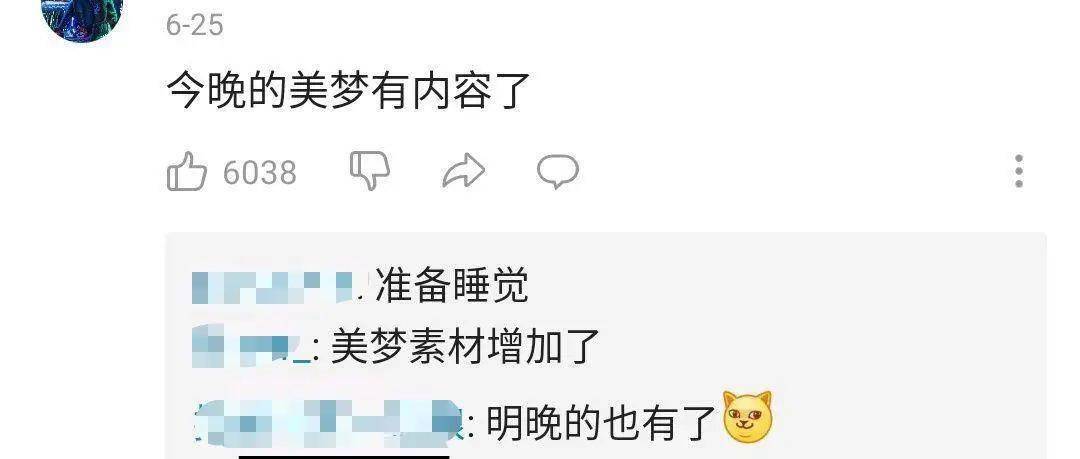The width and height of the screenshot is (1080, 459).
Task: Share the comment using the arrow icon
Action: pos(464,171)
